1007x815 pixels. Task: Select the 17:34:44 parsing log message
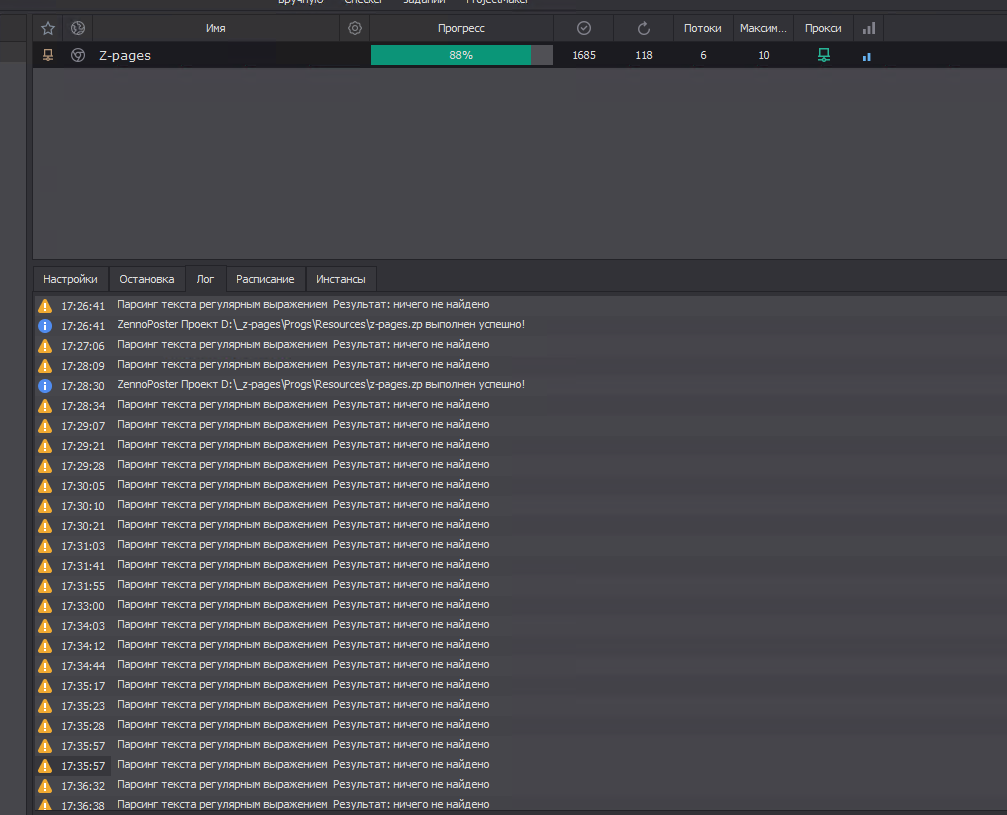303,665
